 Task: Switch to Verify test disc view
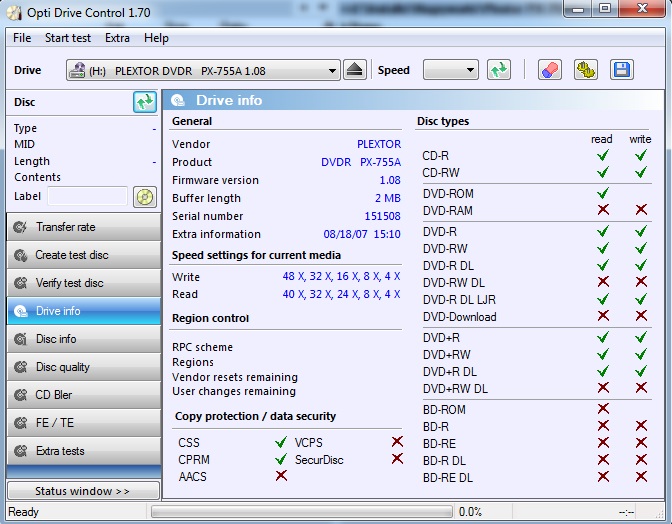tap(84, 283)
